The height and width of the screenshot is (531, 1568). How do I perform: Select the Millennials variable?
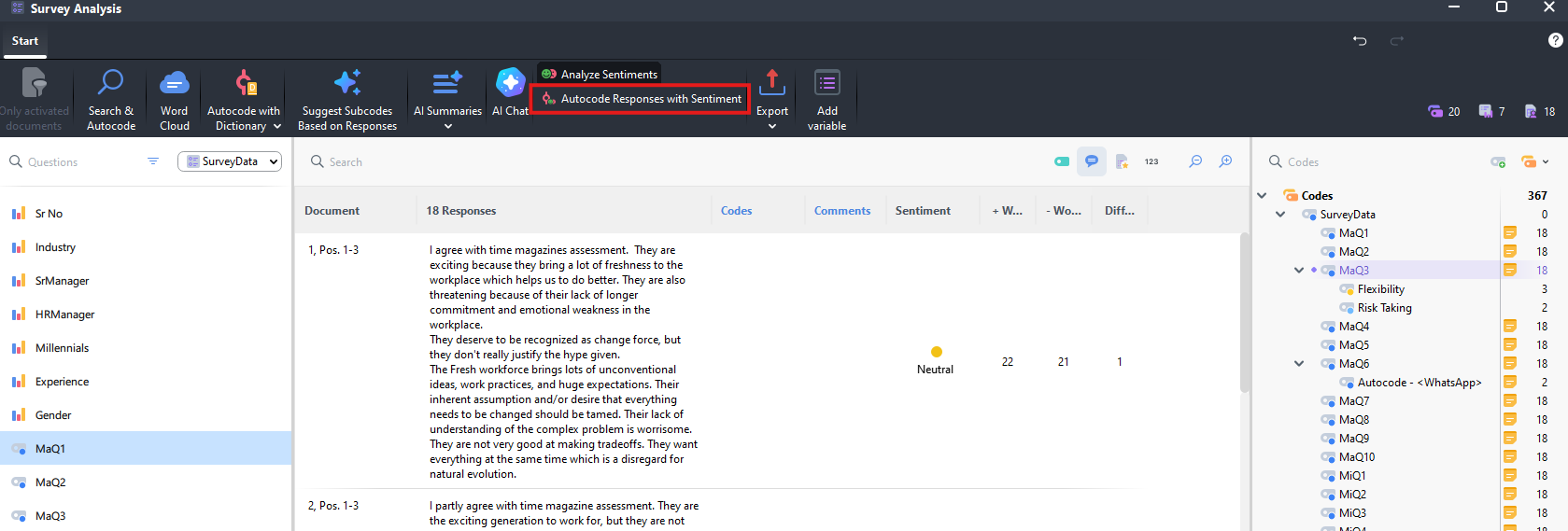pos(146,348)
